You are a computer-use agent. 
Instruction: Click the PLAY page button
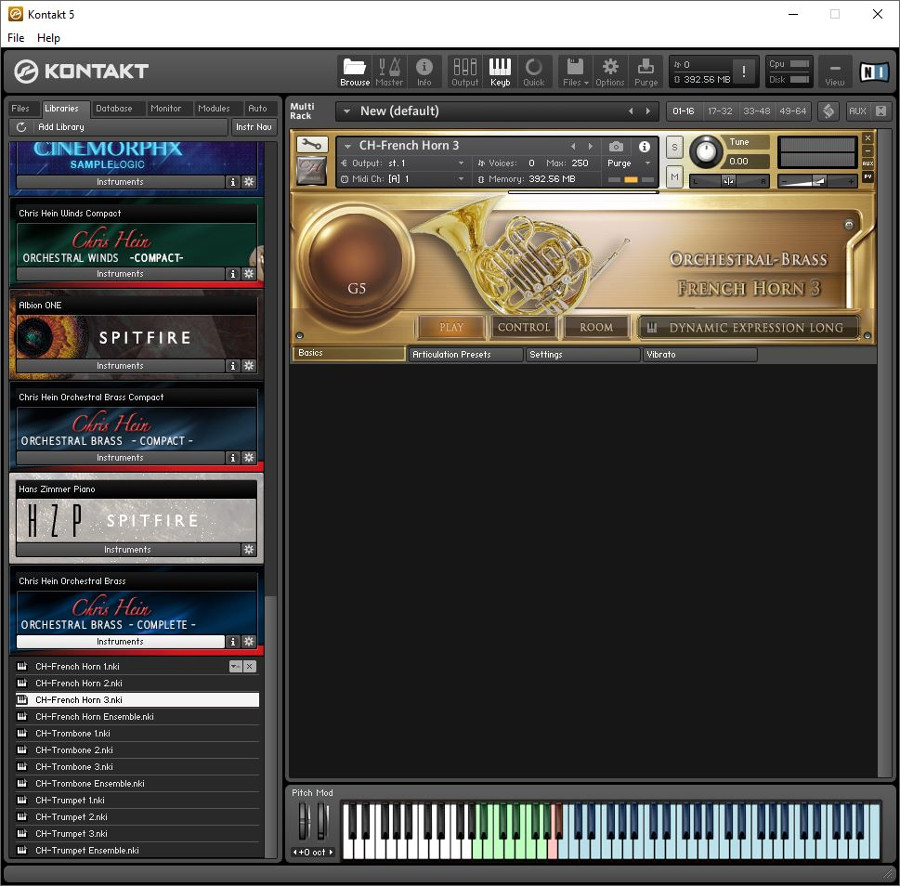click(x=451, y=327)
